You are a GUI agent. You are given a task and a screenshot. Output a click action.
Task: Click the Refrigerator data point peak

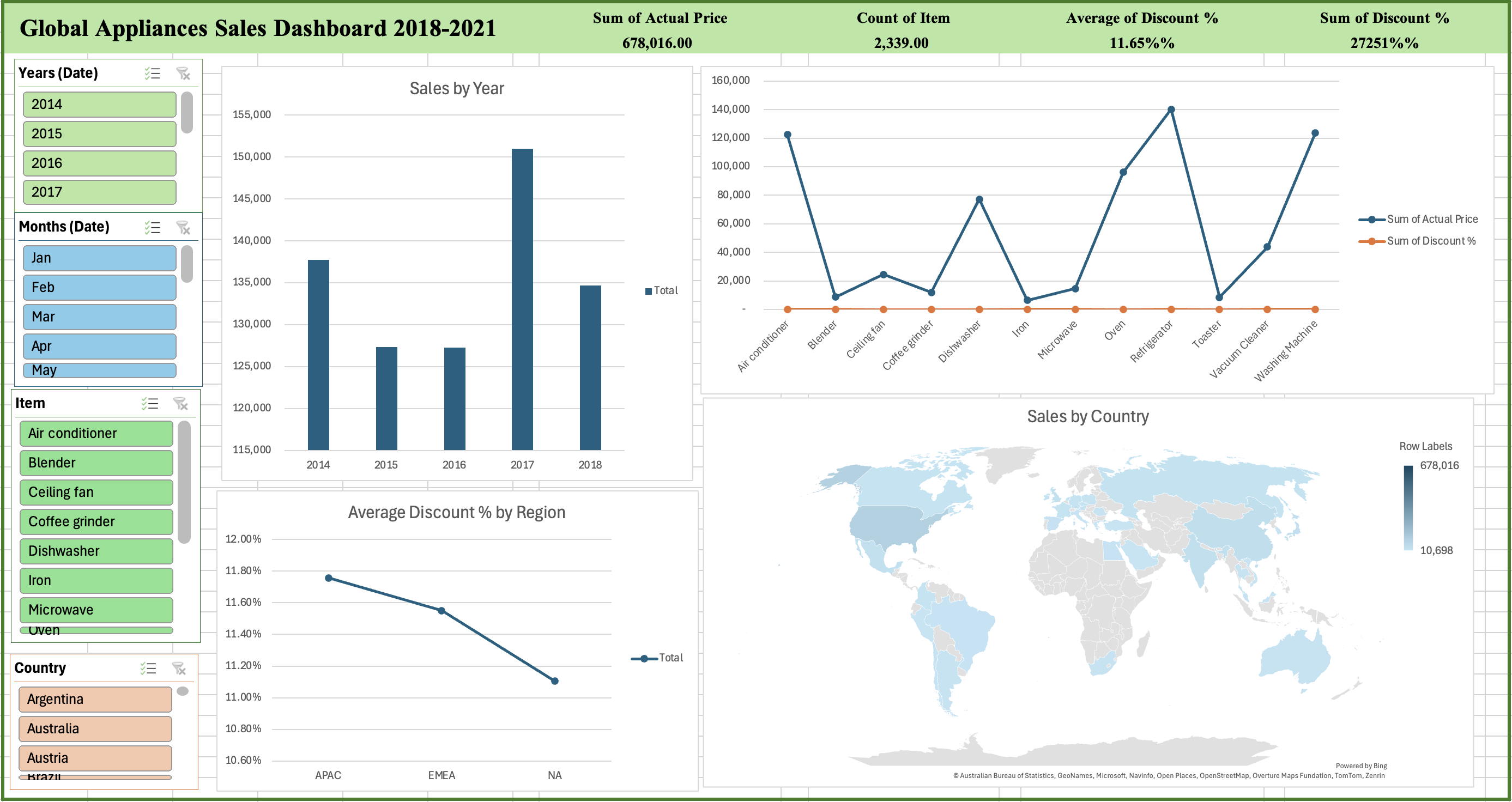tap(1171, 110)
